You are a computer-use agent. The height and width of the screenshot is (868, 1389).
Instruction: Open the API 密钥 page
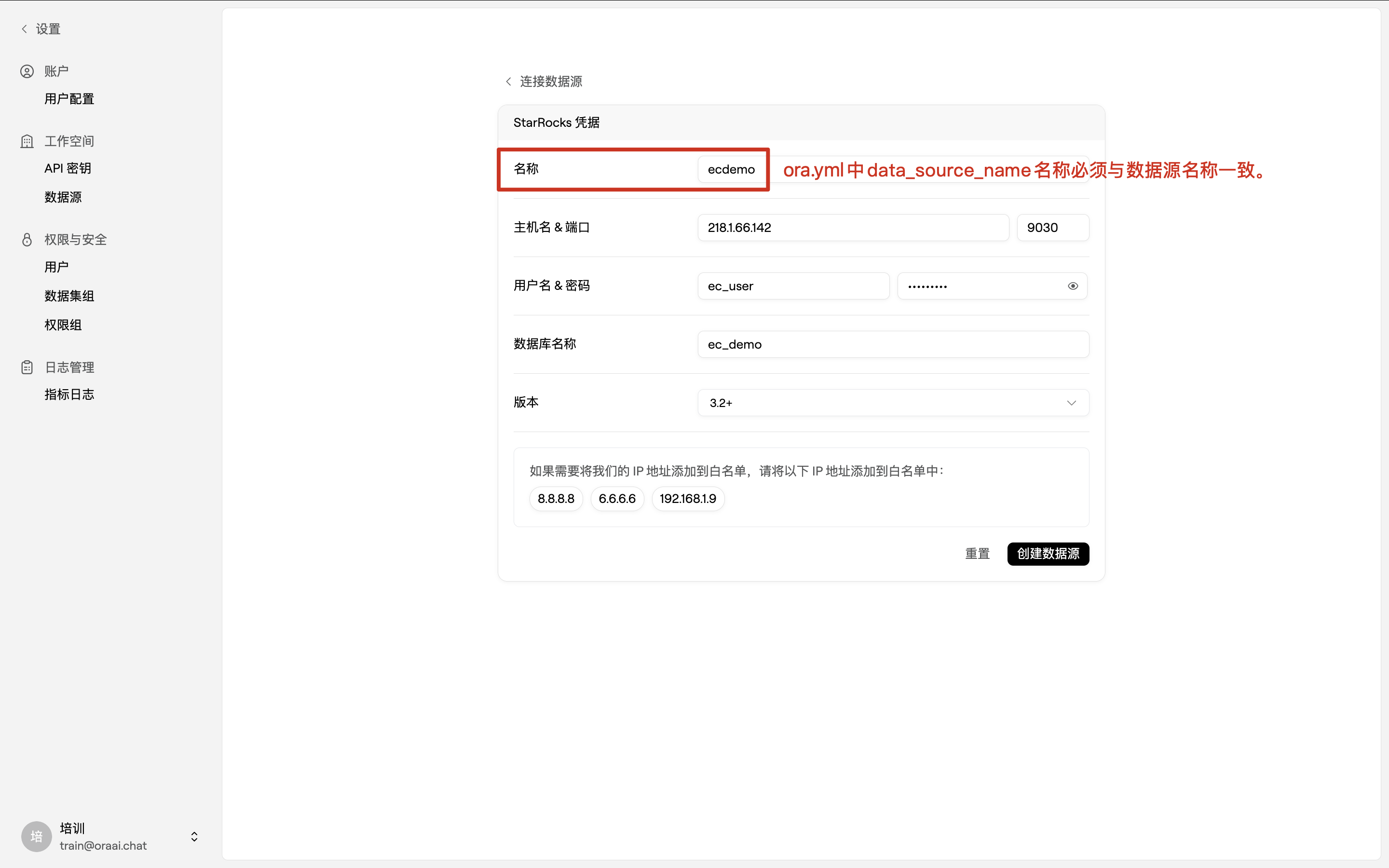[x=67, y=168]
